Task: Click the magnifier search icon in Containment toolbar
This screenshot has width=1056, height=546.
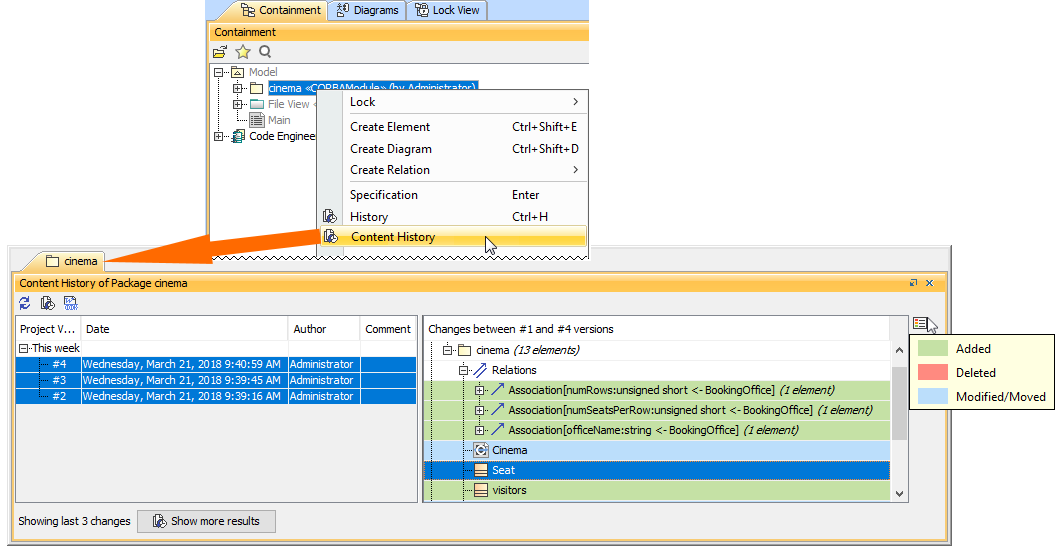Action: pyautogui.click(x=265, y=52)
